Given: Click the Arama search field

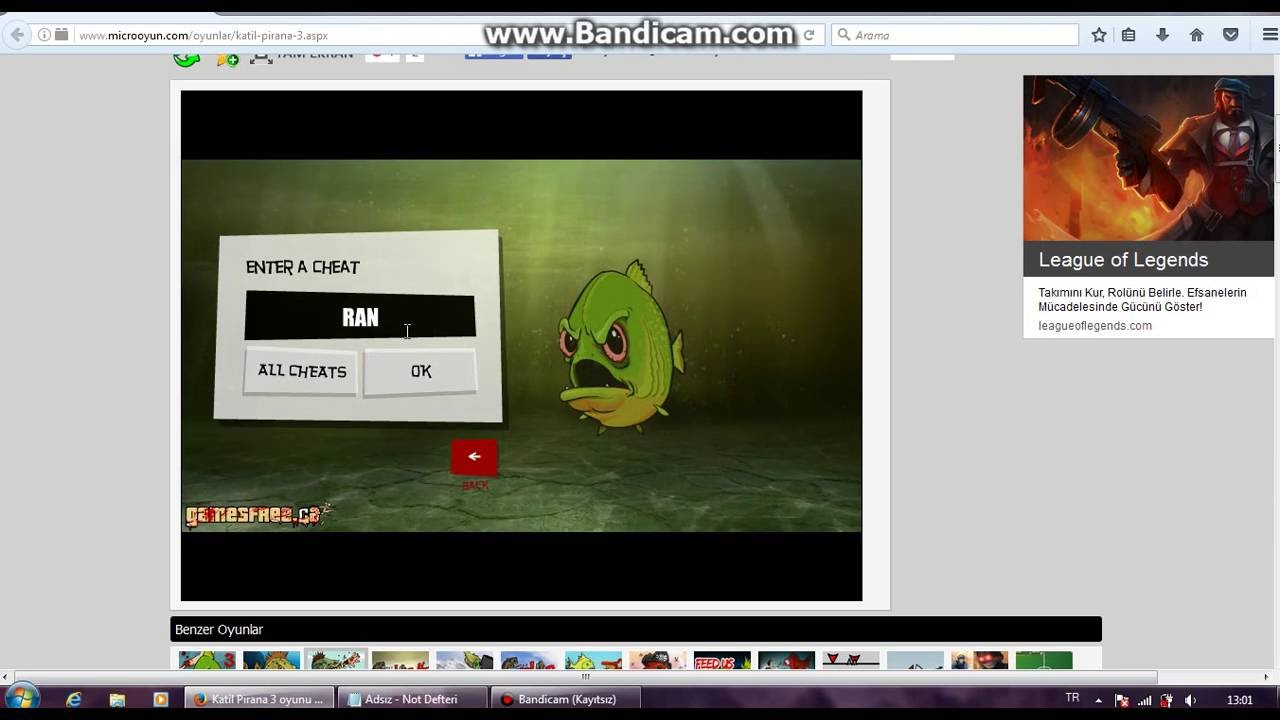Looking at the screenshot, I should (x=955, y=35).
